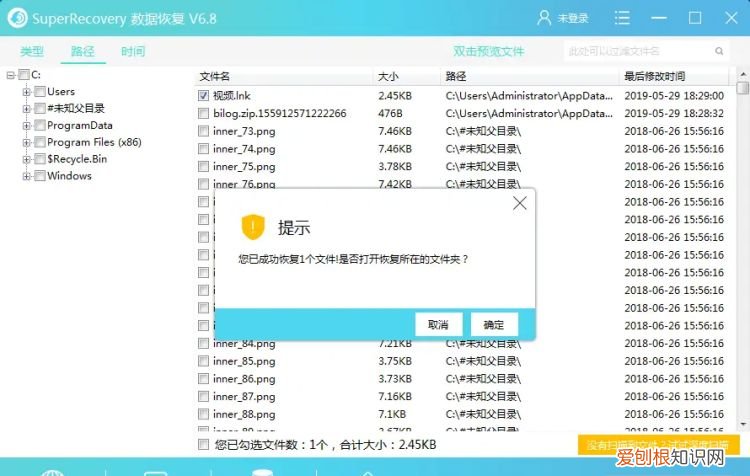Click the SuperRecovery logo icon
Screen dimensions: 750x476
click(17, 18)
